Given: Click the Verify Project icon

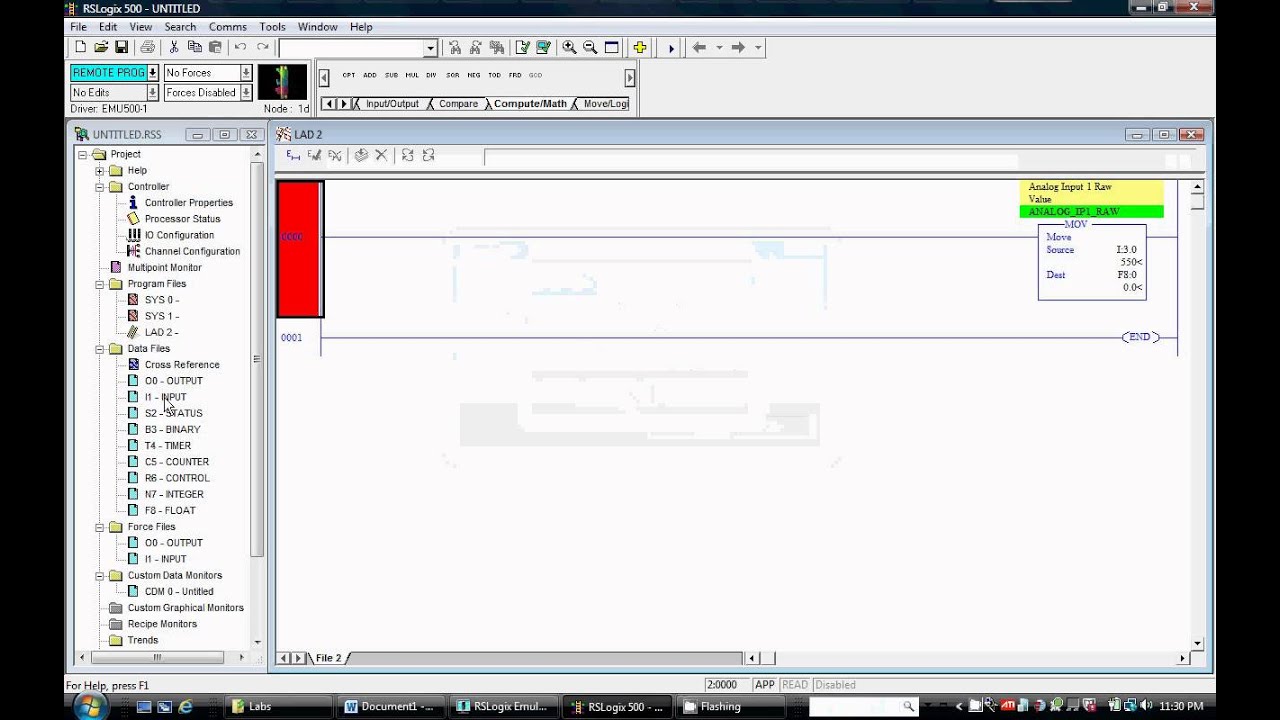Looking at the screenshot, I should [543, 47].
